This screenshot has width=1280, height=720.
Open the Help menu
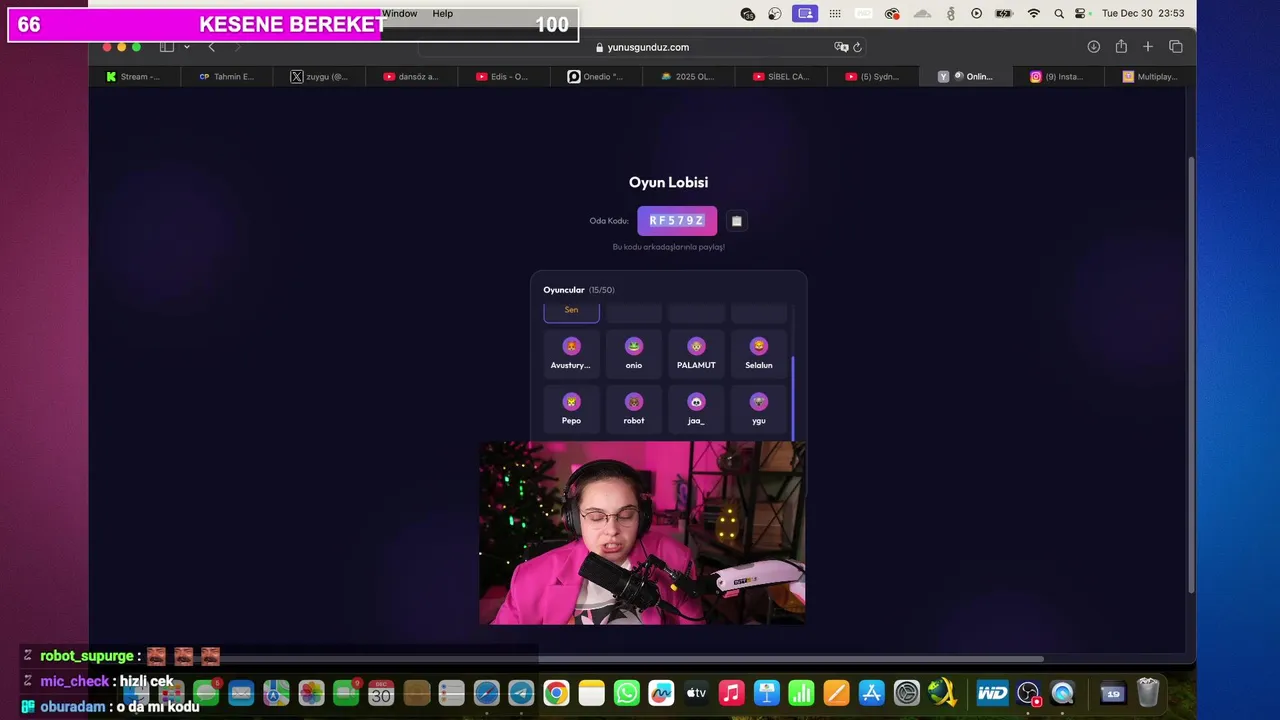click(x=443, y=14)
